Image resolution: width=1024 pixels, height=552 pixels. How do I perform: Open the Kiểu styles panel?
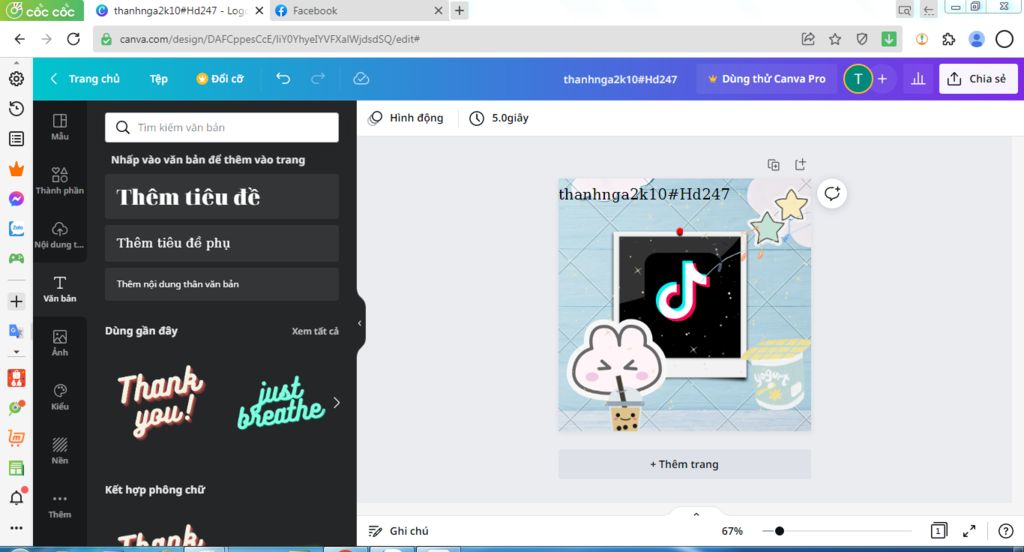tap(59, 397)
